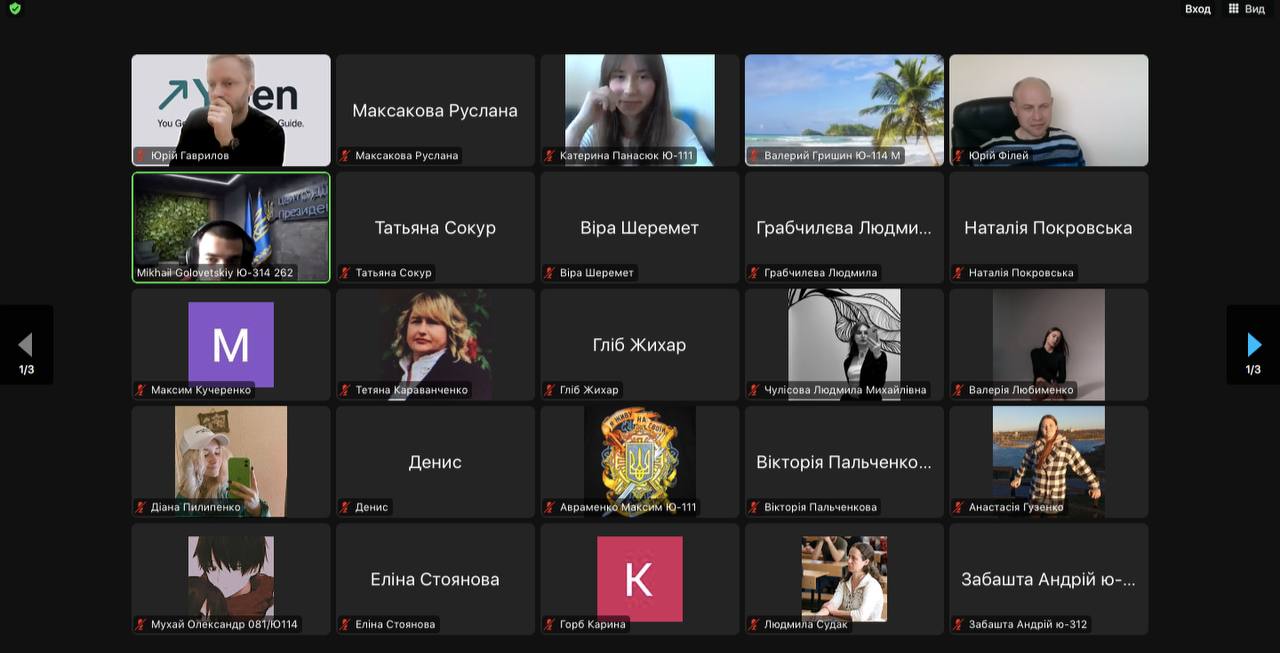Select the Еліна Стоянова participant tile
Screen dimensions: 1280x653
435,579
